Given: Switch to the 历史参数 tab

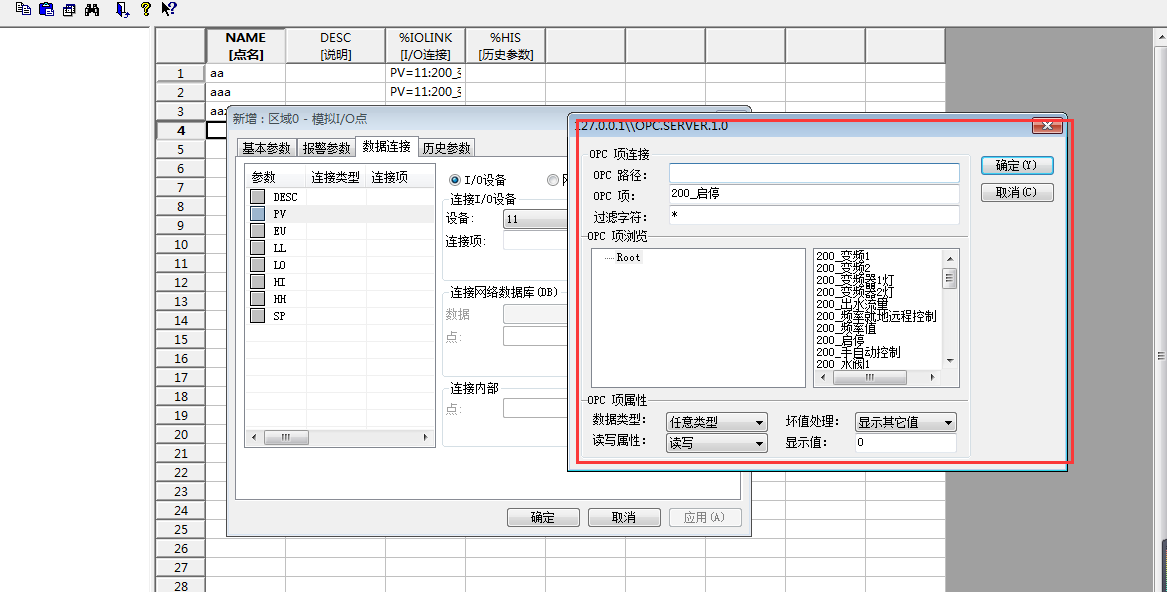Looking at the screenshot, I should click(447, 148).
